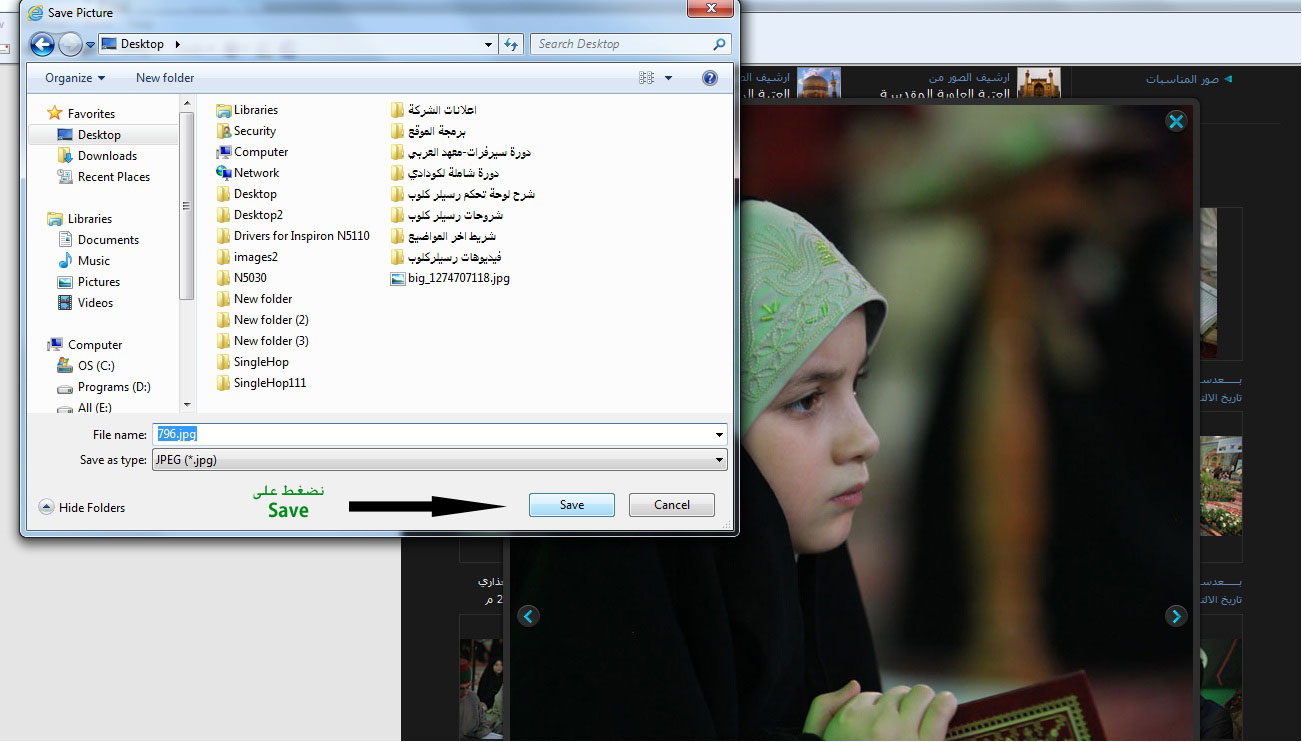Open the Organize menu
This screenshot has width=1302, height=742.
click(x=75, y=78)
